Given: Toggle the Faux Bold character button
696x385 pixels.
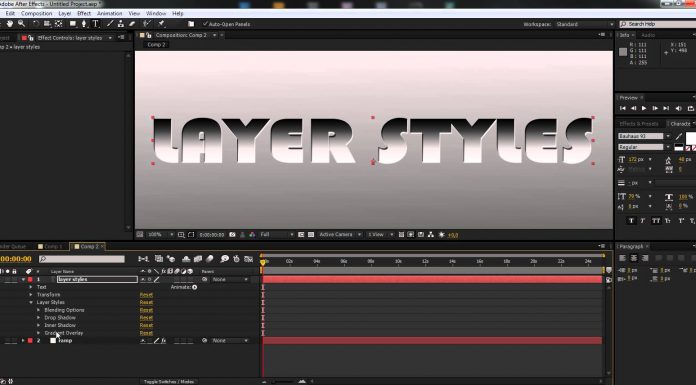Looking at the screenshot, I should click(x=631, y=220).
